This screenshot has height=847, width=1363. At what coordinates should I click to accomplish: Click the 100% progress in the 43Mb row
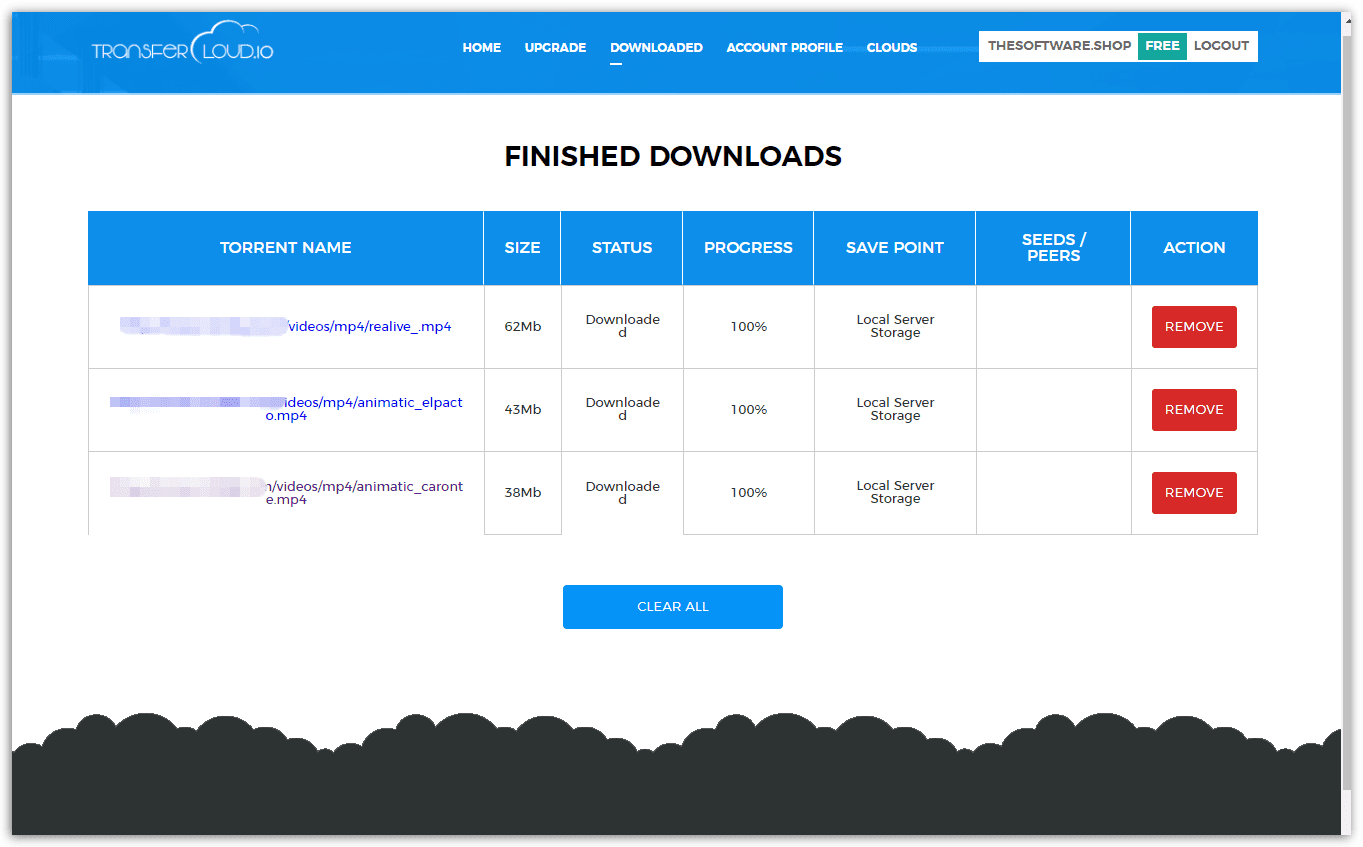click(x=748, y=410)
